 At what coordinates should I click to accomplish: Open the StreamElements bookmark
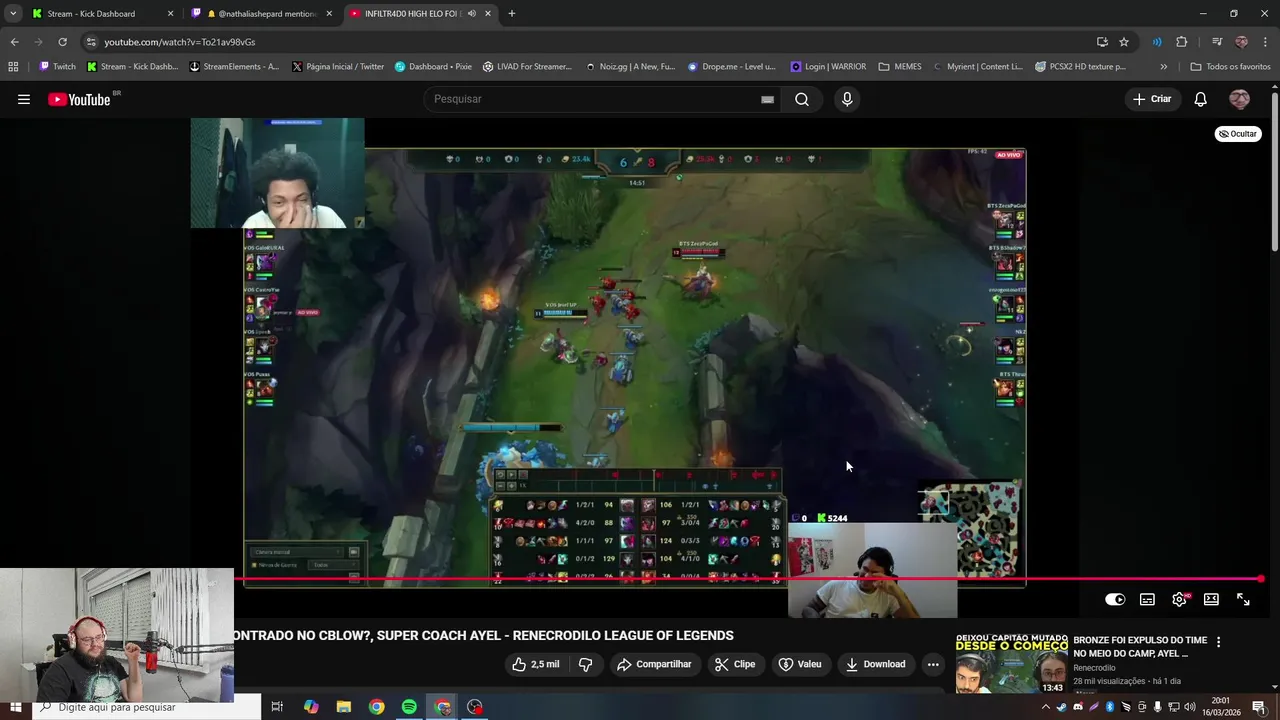point(234,67)
